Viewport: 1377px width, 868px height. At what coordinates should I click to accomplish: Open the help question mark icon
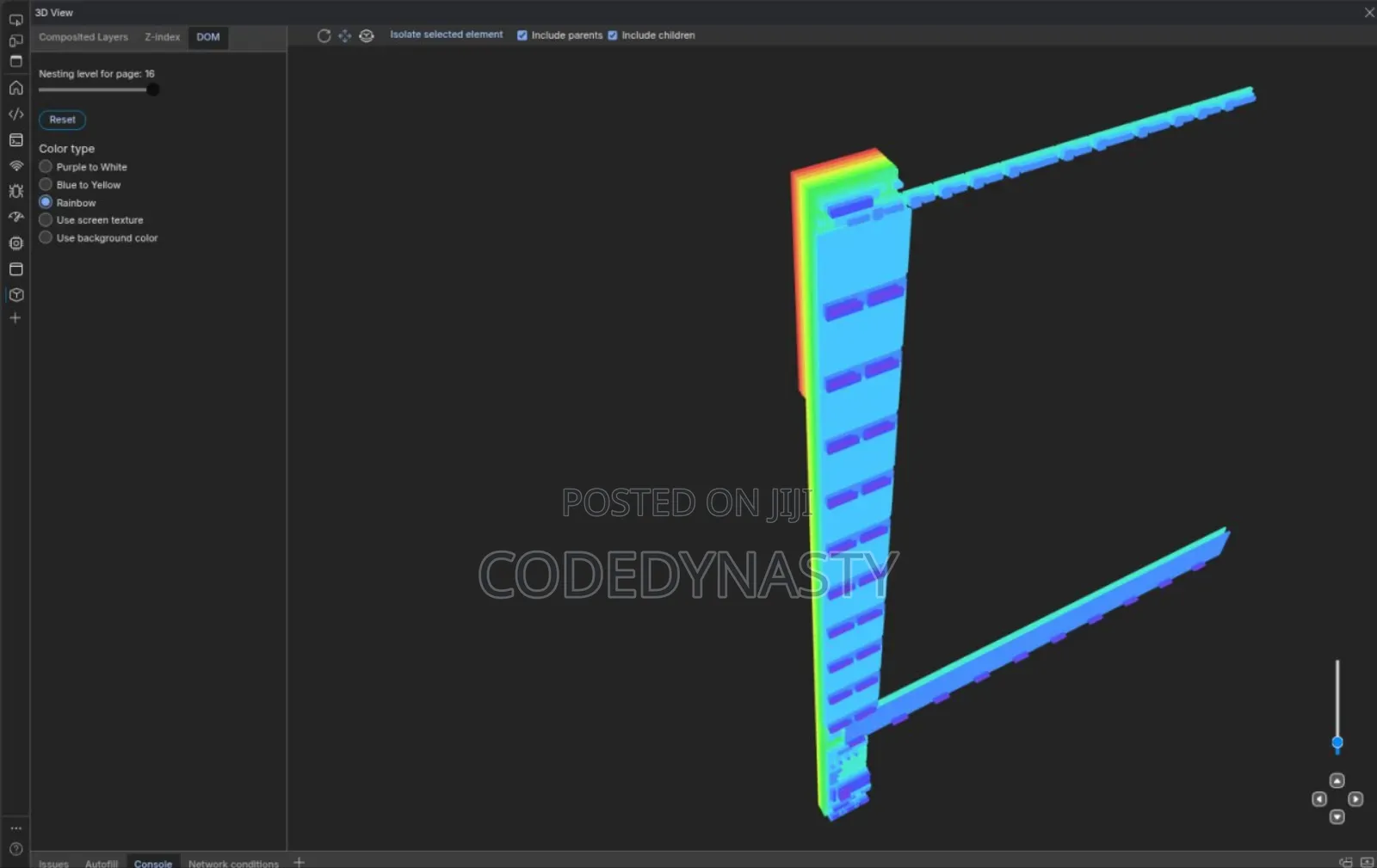tap(15, 849)
